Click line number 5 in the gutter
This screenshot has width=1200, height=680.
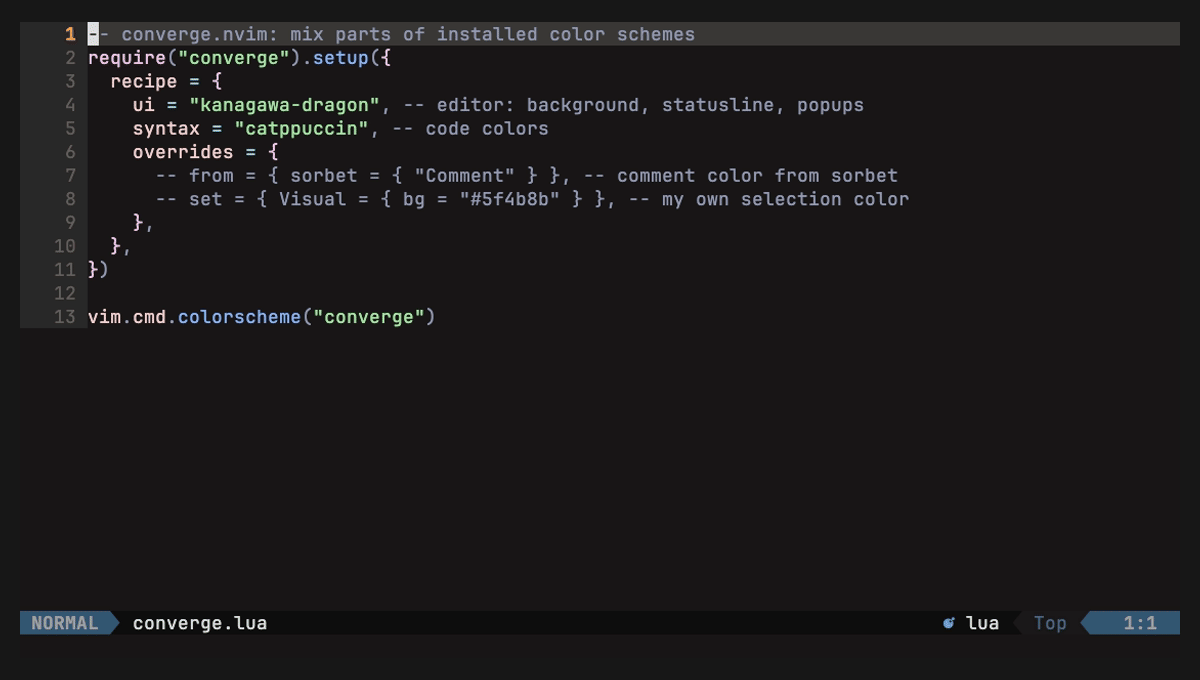70,128
